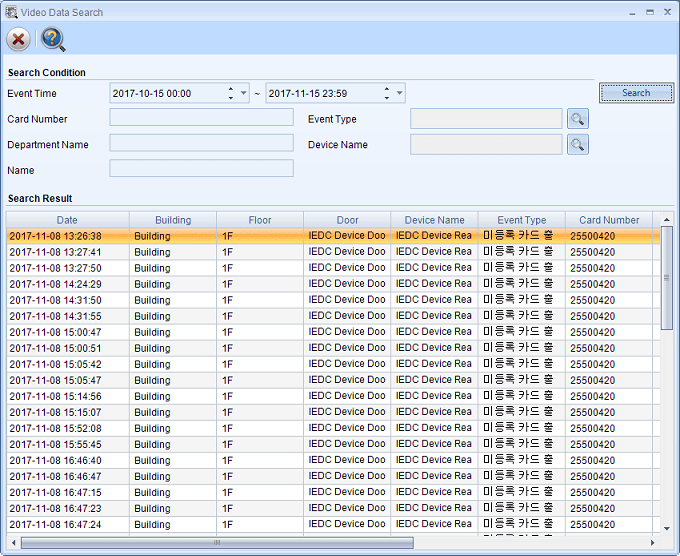Viewport: 680px width, 556px height.
Task: Click the red X close toolbar icon
Action: (18, 39)
